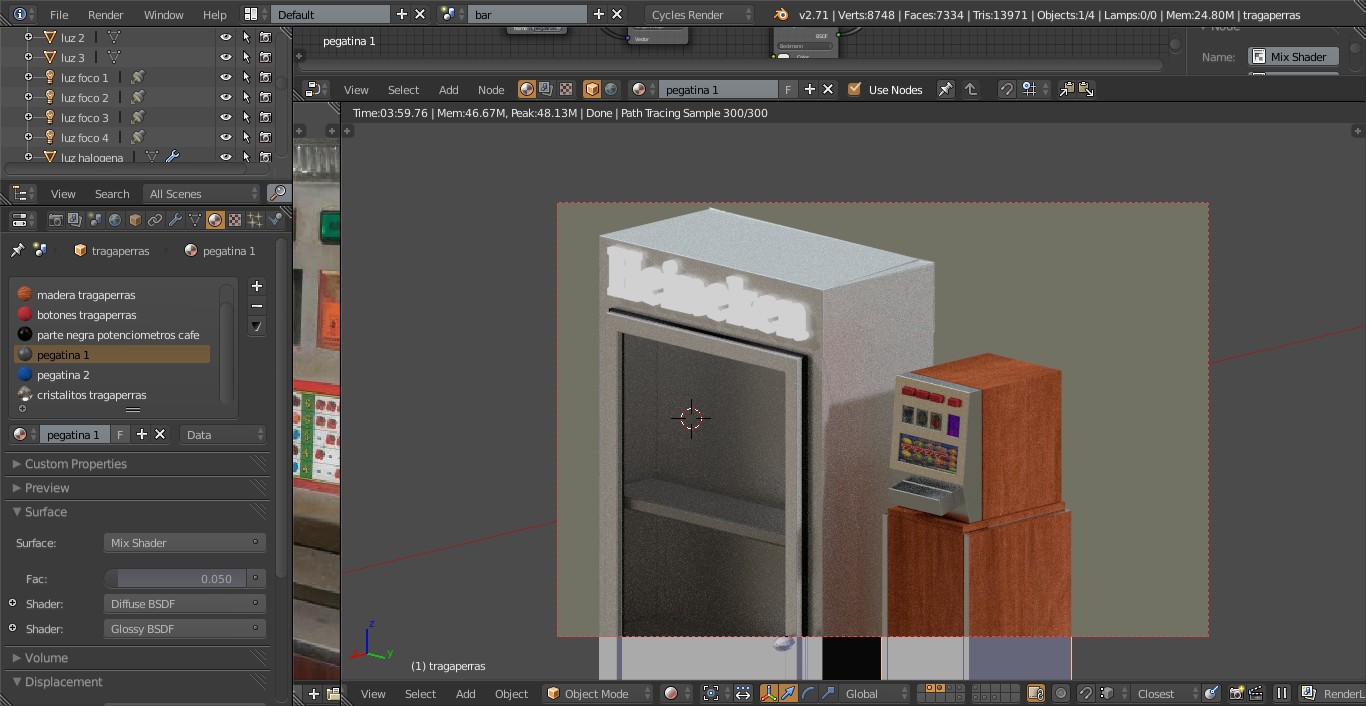This screenshot has width=1366, height=706.
Task: Open the World properties tab globe icon
Action: click(x=115, y=220)
